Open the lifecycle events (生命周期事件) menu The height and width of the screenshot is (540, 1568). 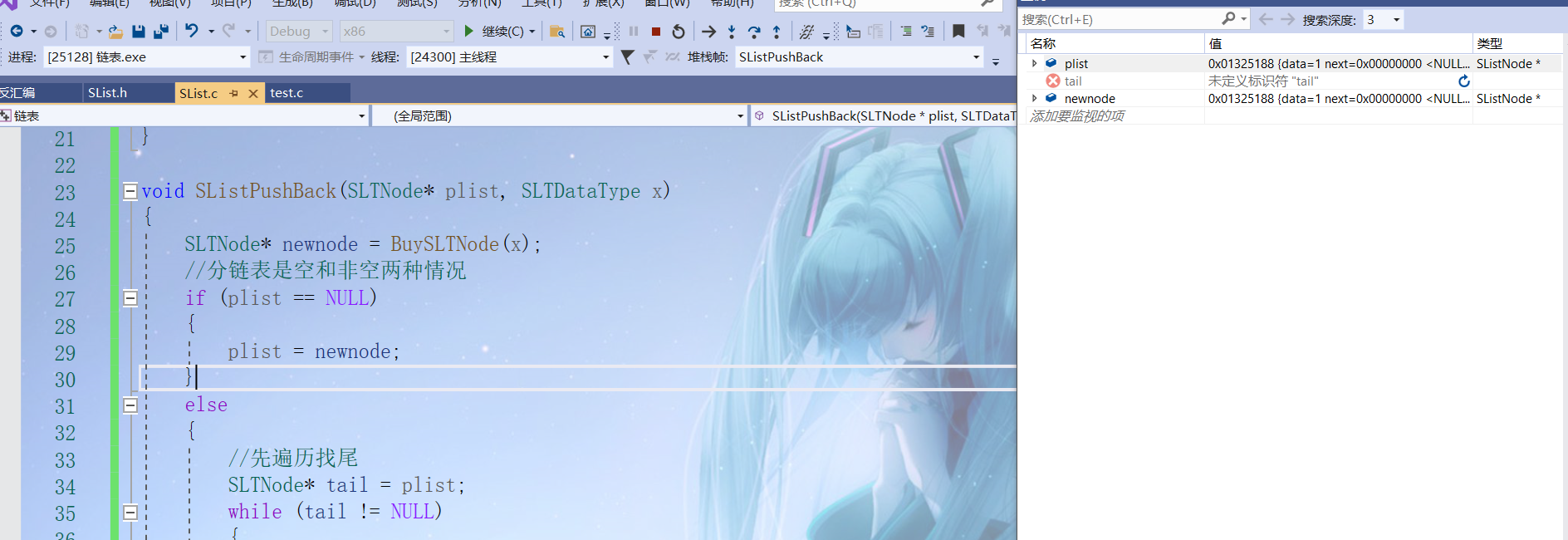pyautogui.click(x=311, y=56)
